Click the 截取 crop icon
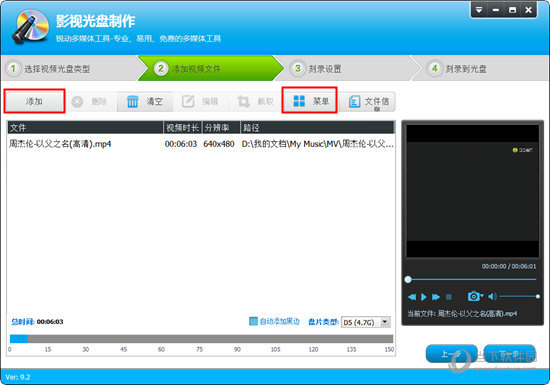Image resolution: width=550 pixels, height=385 pixels. [x=243, y=102]
